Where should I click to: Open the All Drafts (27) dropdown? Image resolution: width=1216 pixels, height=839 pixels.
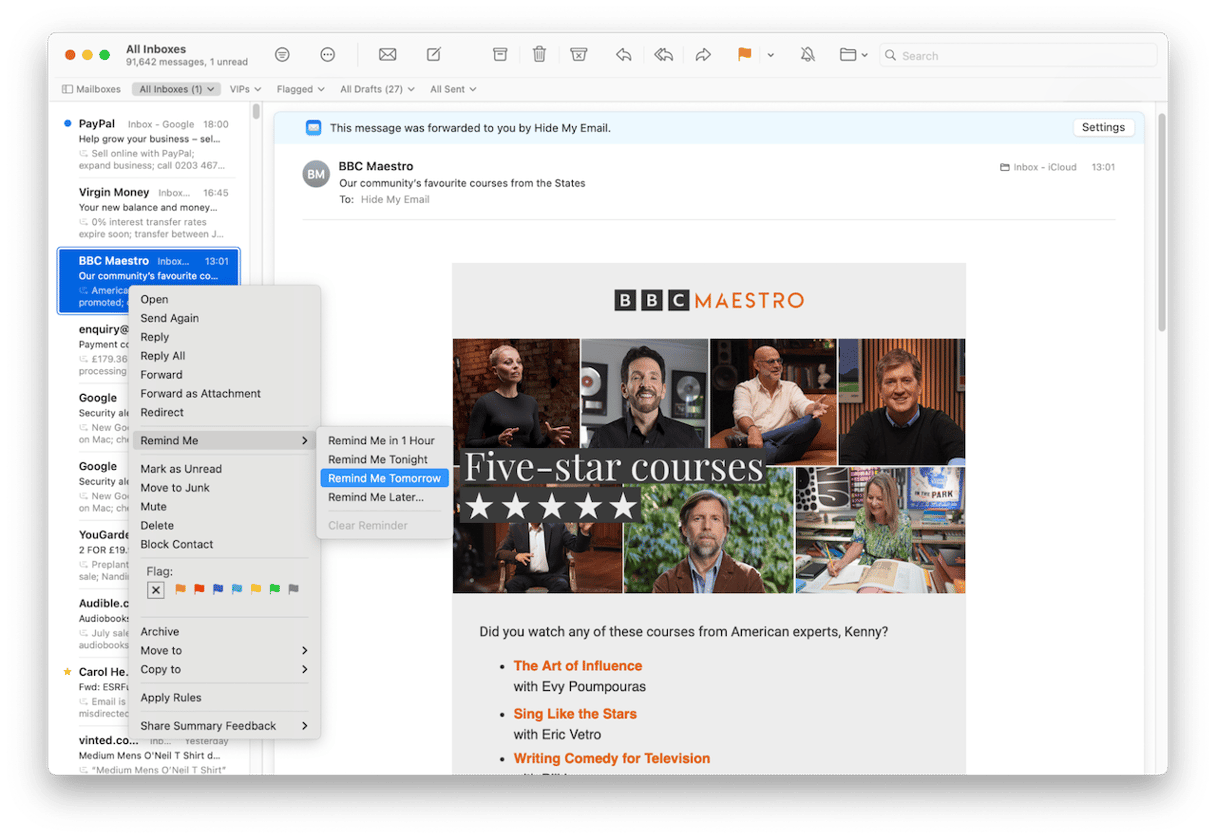(x=377, y=89)
